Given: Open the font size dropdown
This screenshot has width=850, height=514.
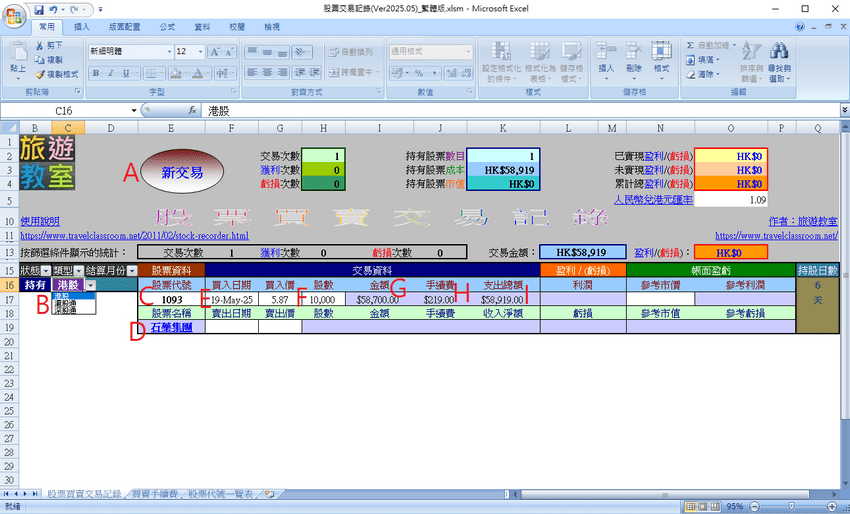Looking at the screenshot, I should click(x=201, y=52).
